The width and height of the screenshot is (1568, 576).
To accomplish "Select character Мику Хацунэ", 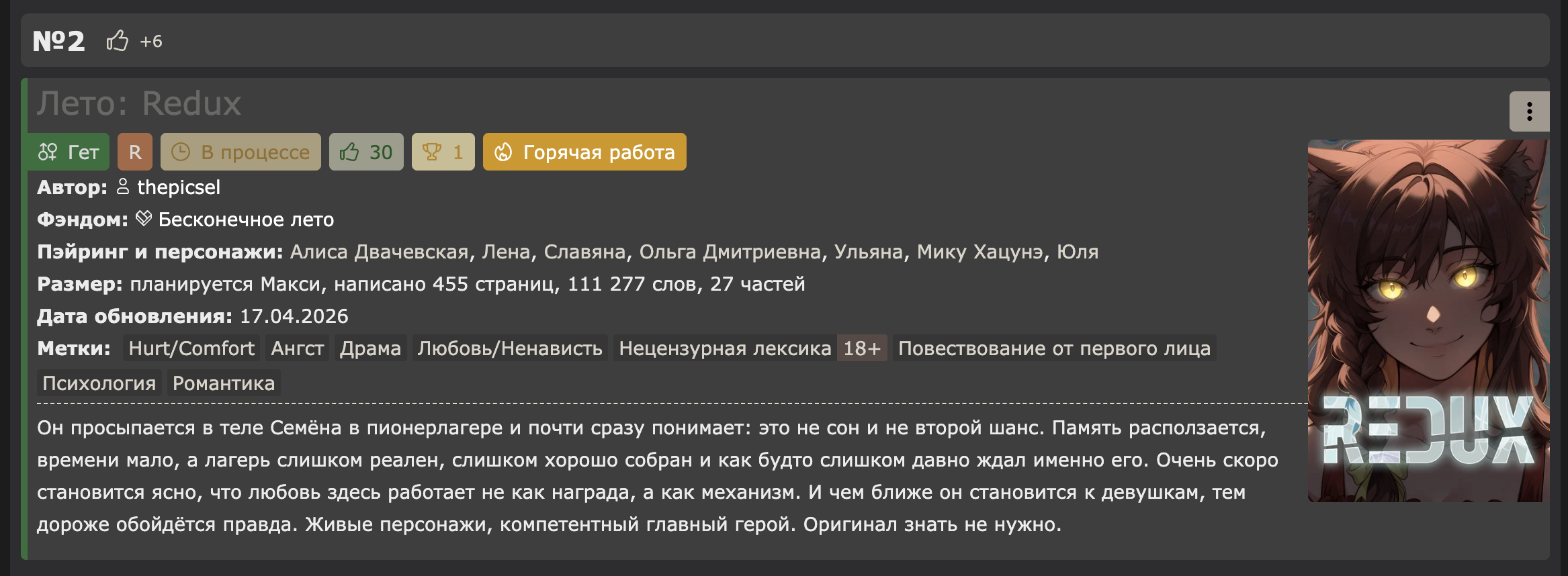I will tap(979, 252).
